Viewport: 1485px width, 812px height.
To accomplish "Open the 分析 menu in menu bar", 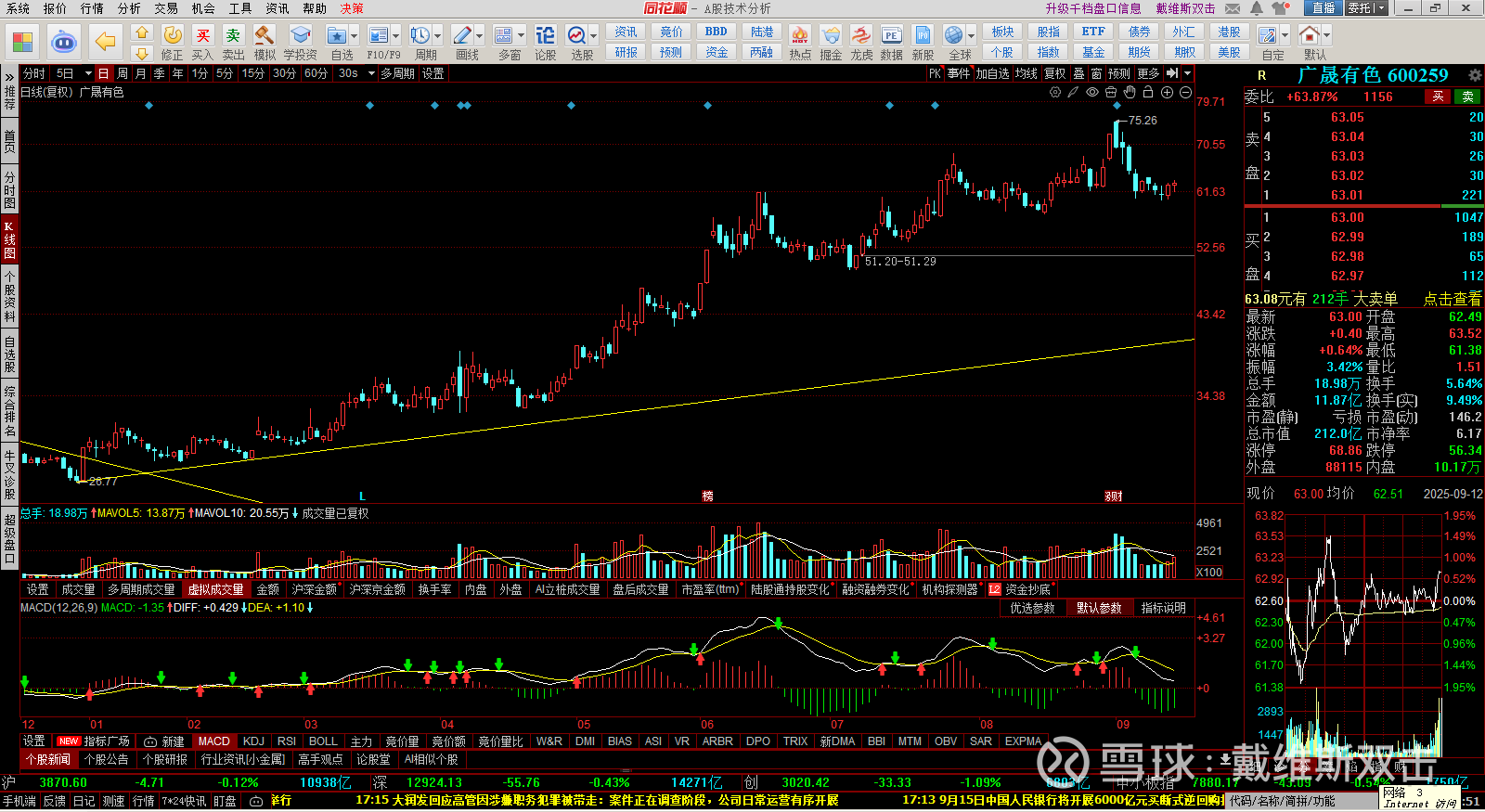I will [x=129, y=8].
